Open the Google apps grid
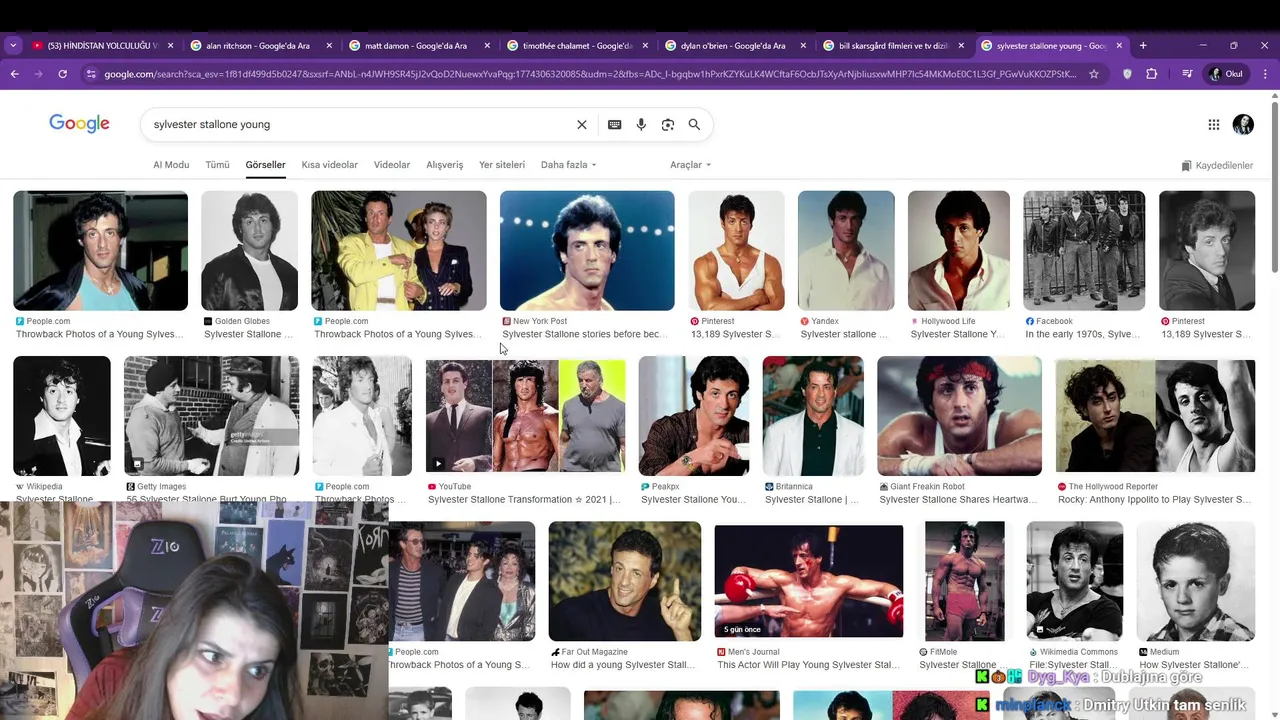The image size is (1280, 720). click(1213, 125)
